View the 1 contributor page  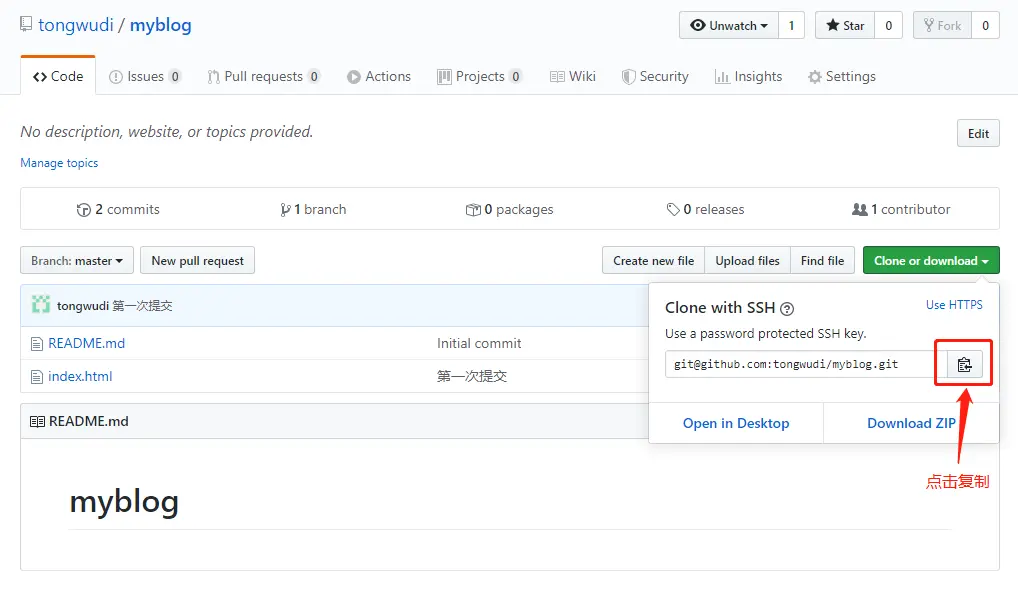click(x=901, y=210)
